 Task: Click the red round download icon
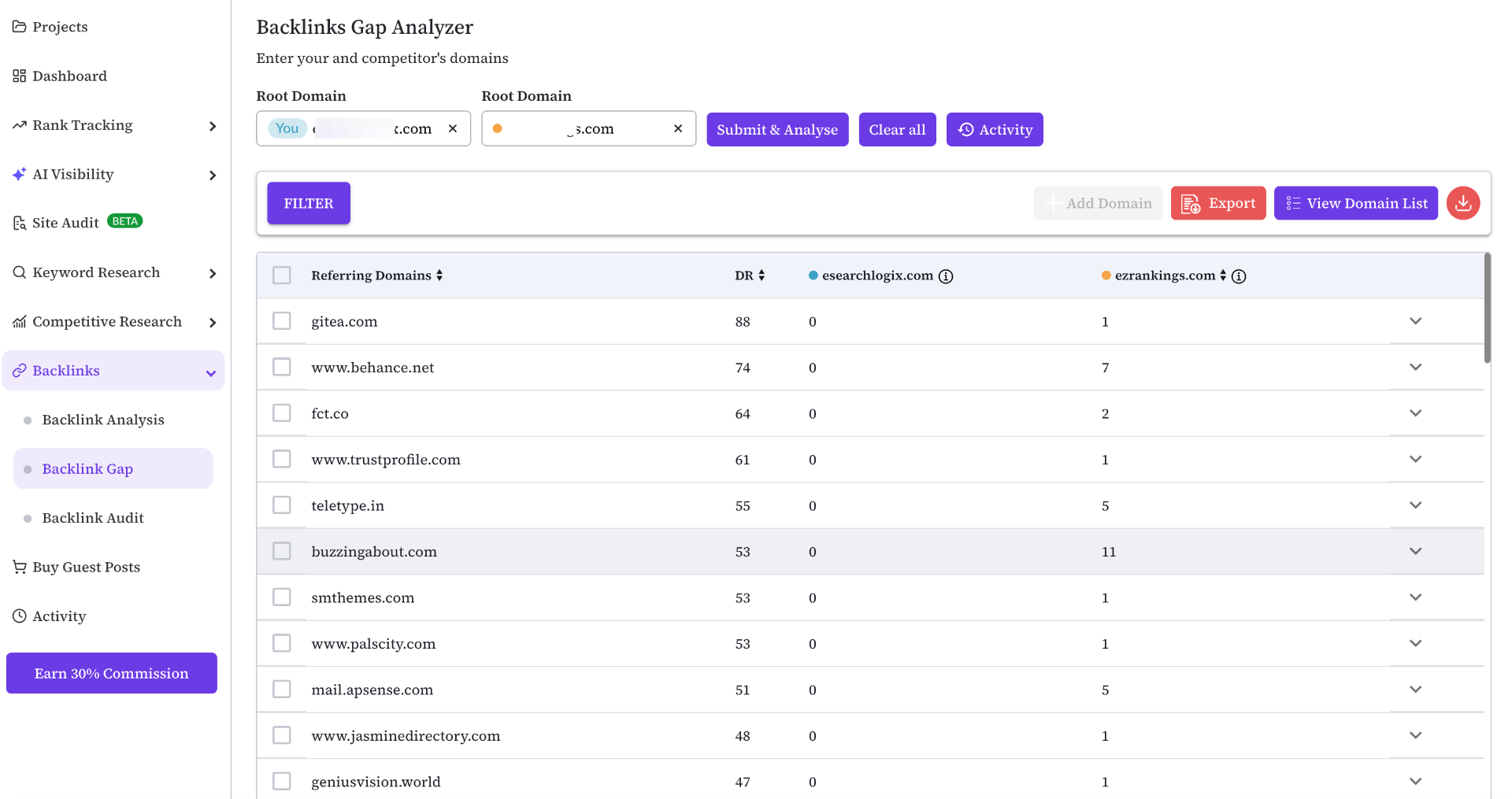(1463, 203)
